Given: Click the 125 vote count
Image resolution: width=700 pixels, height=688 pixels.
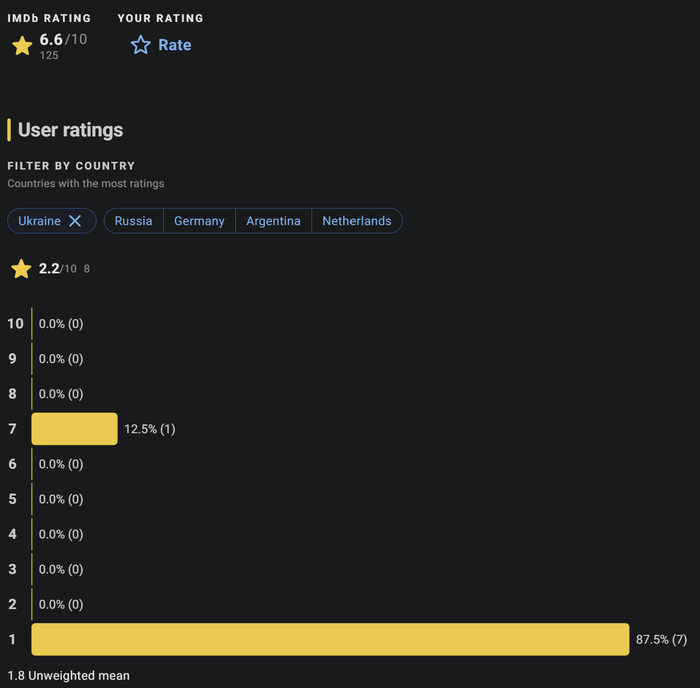Looking at the screenshot, I should tap(49, 55).
